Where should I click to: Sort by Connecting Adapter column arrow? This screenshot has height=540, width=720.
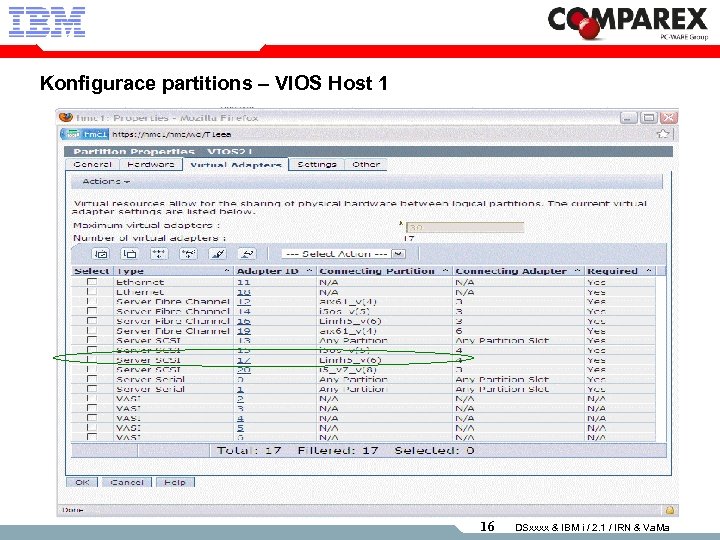578,270
